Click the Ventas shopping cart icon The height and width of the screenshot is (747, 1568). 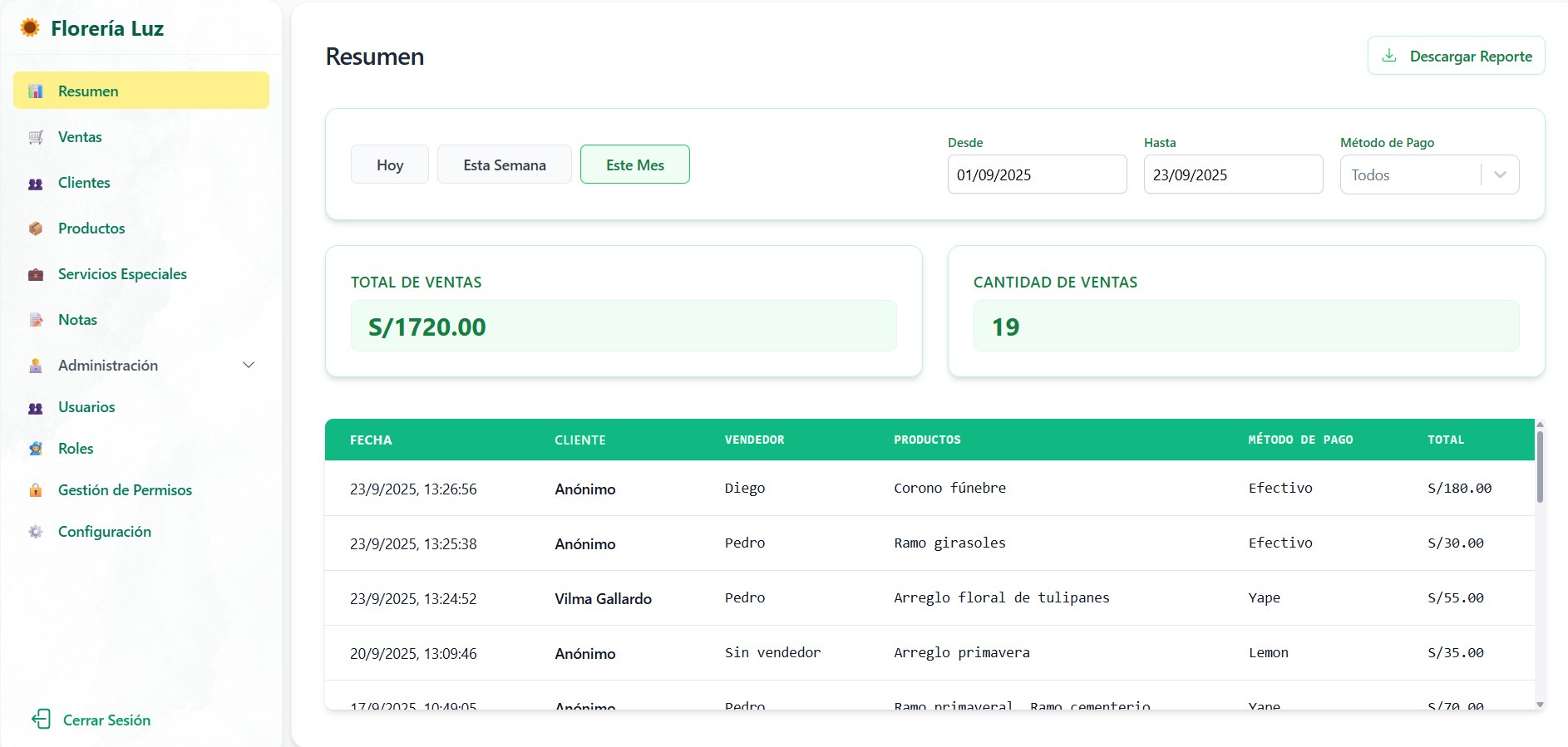[x=36, y=137]
